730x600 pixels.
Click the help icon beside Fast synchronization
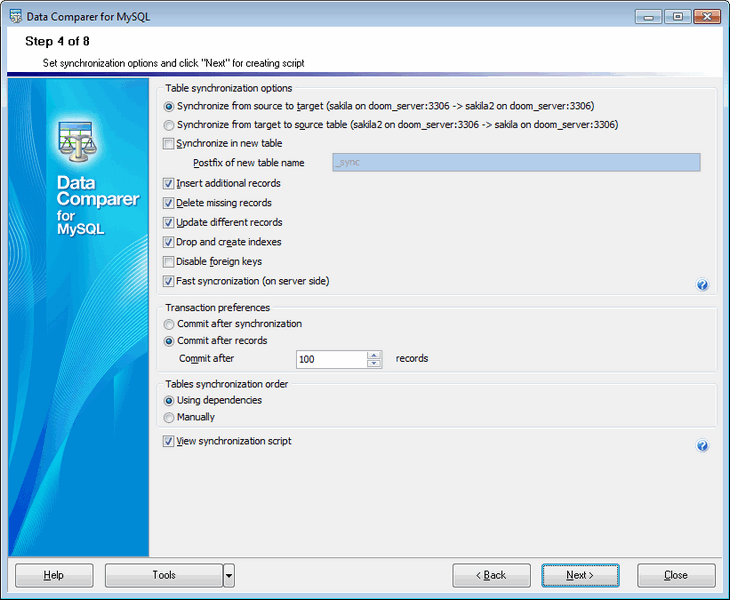[x=702, y=284]
